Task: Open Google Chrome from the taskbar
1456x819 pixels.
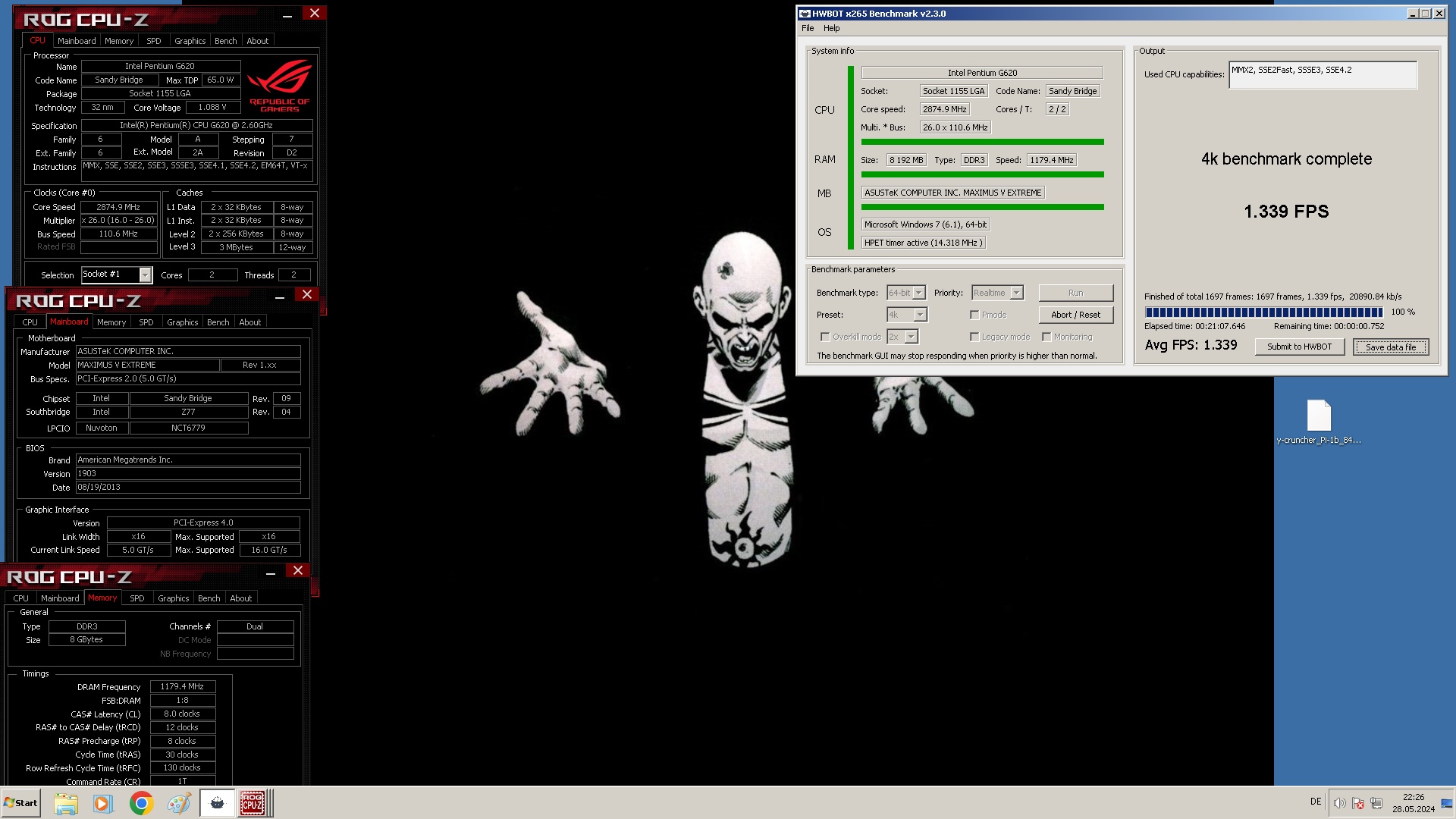Action: tap(141, 803)
